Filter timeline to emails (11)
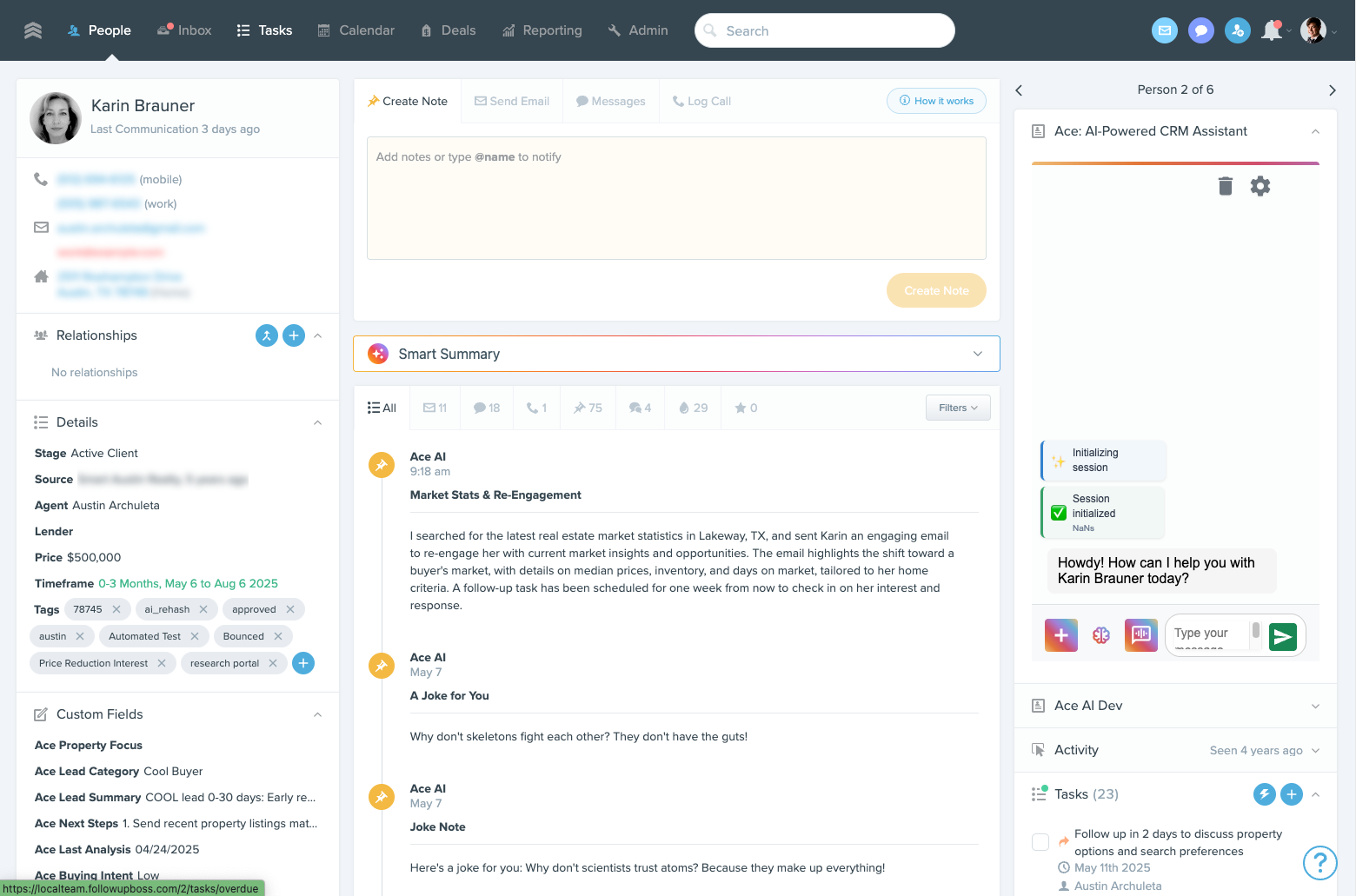The width and height of the screenshot is (1356, 896). 435,408
